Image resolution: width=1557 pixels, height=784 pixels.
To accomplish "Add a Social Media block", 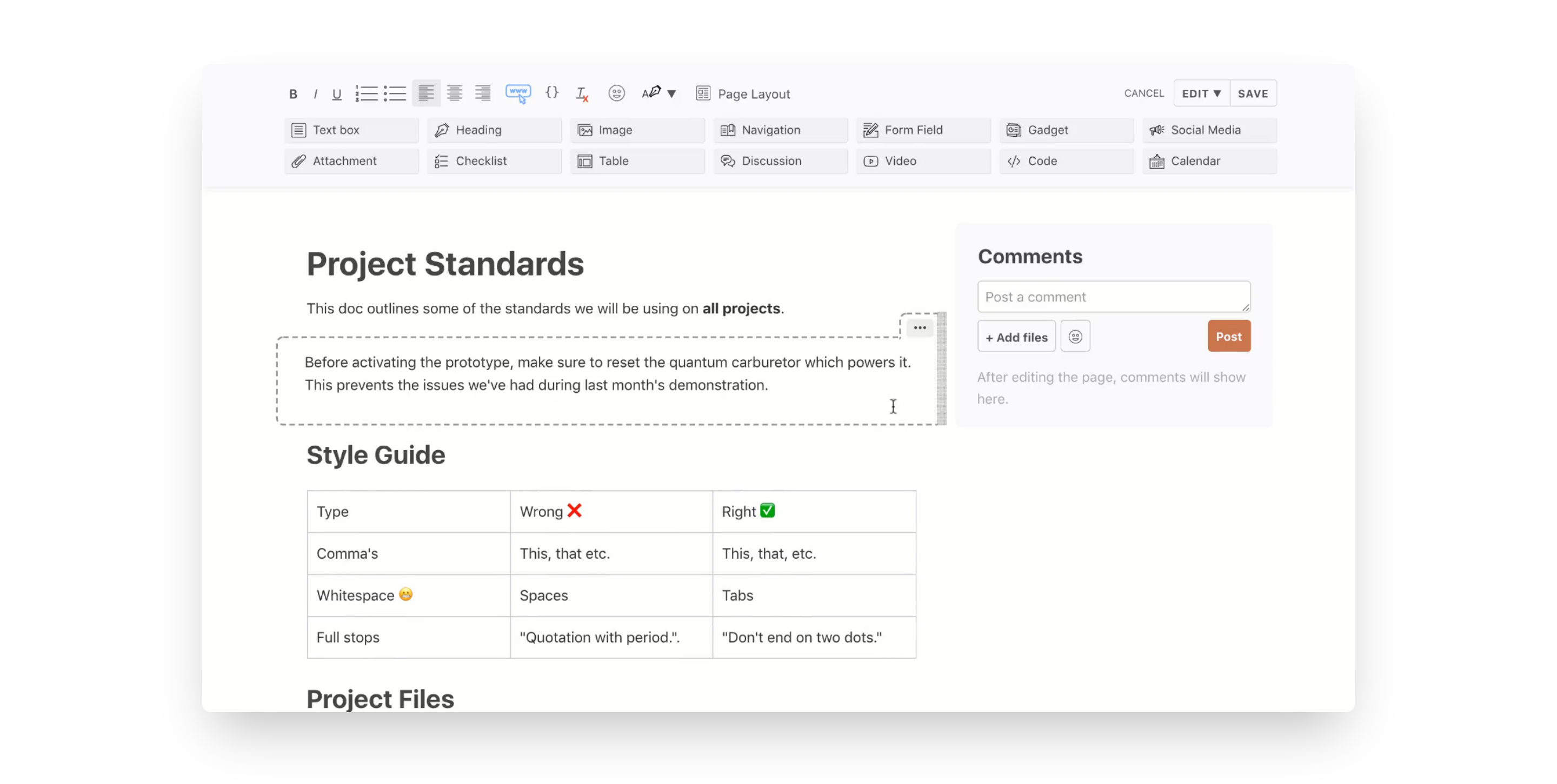I will click(1209, 130).
